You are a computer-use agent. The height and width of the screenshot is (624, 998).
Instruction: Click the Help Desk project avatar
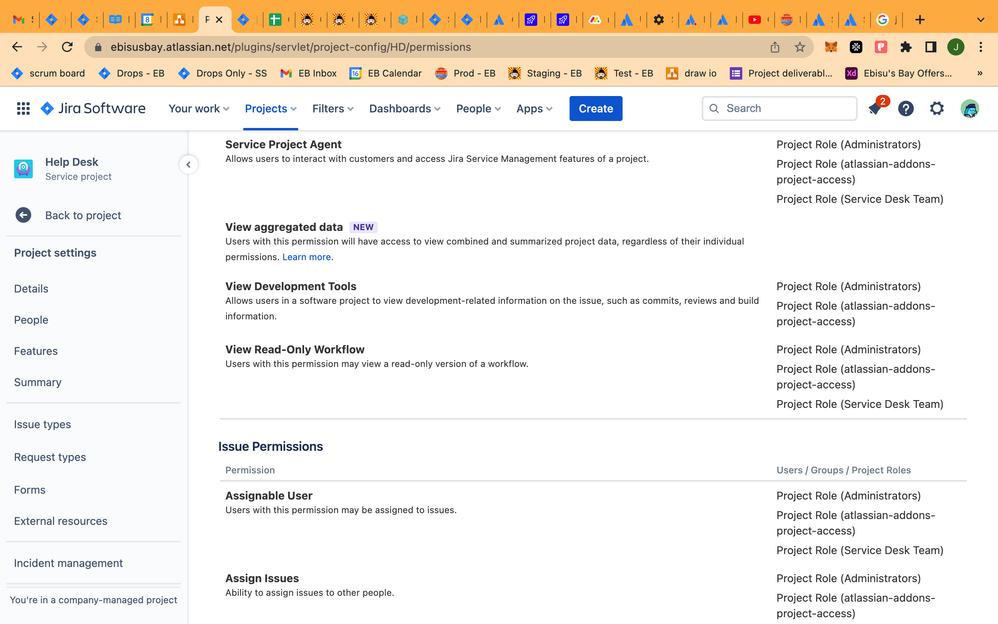[24, 169]
